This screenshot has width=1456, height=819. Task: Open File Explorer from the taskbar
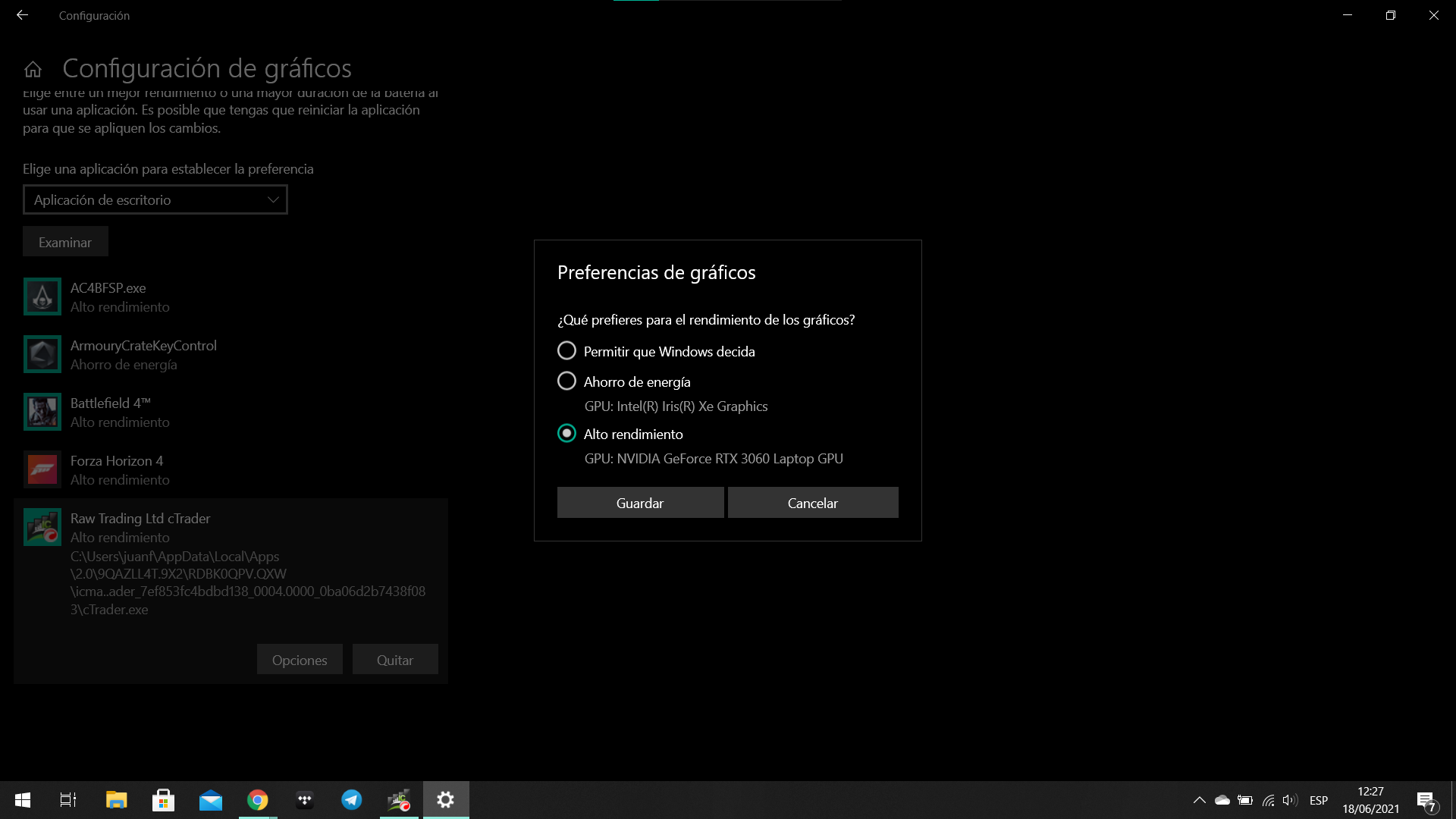pos(116,800)
